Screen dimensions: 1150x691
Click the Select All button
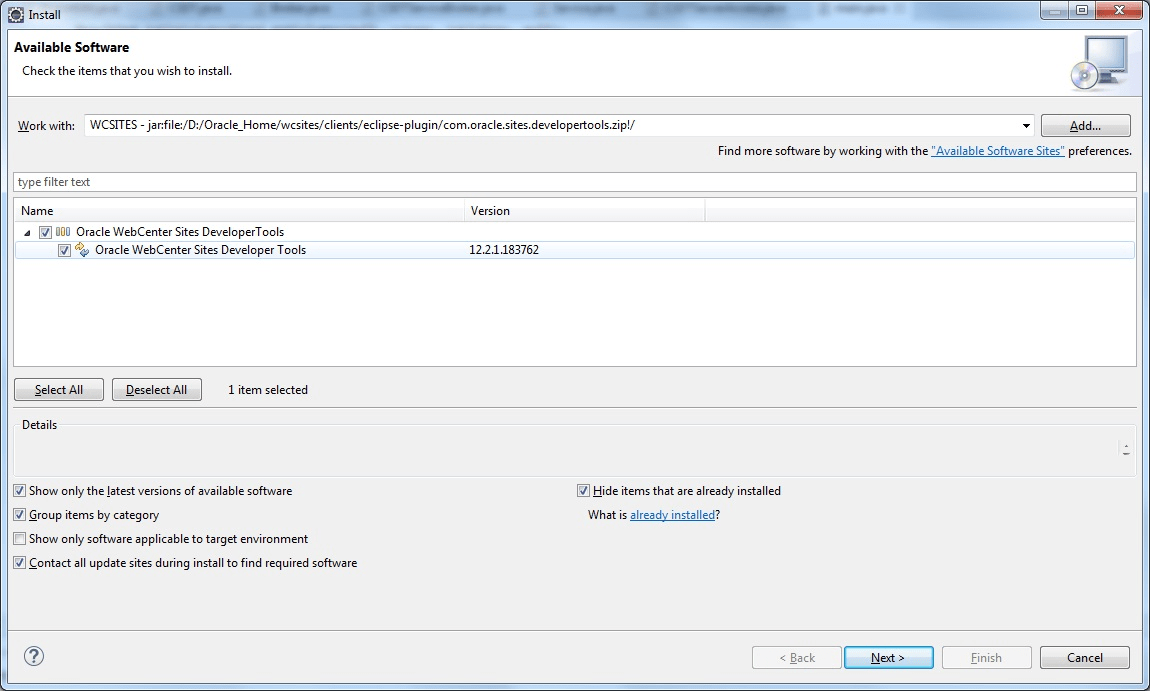coord(59,390)
